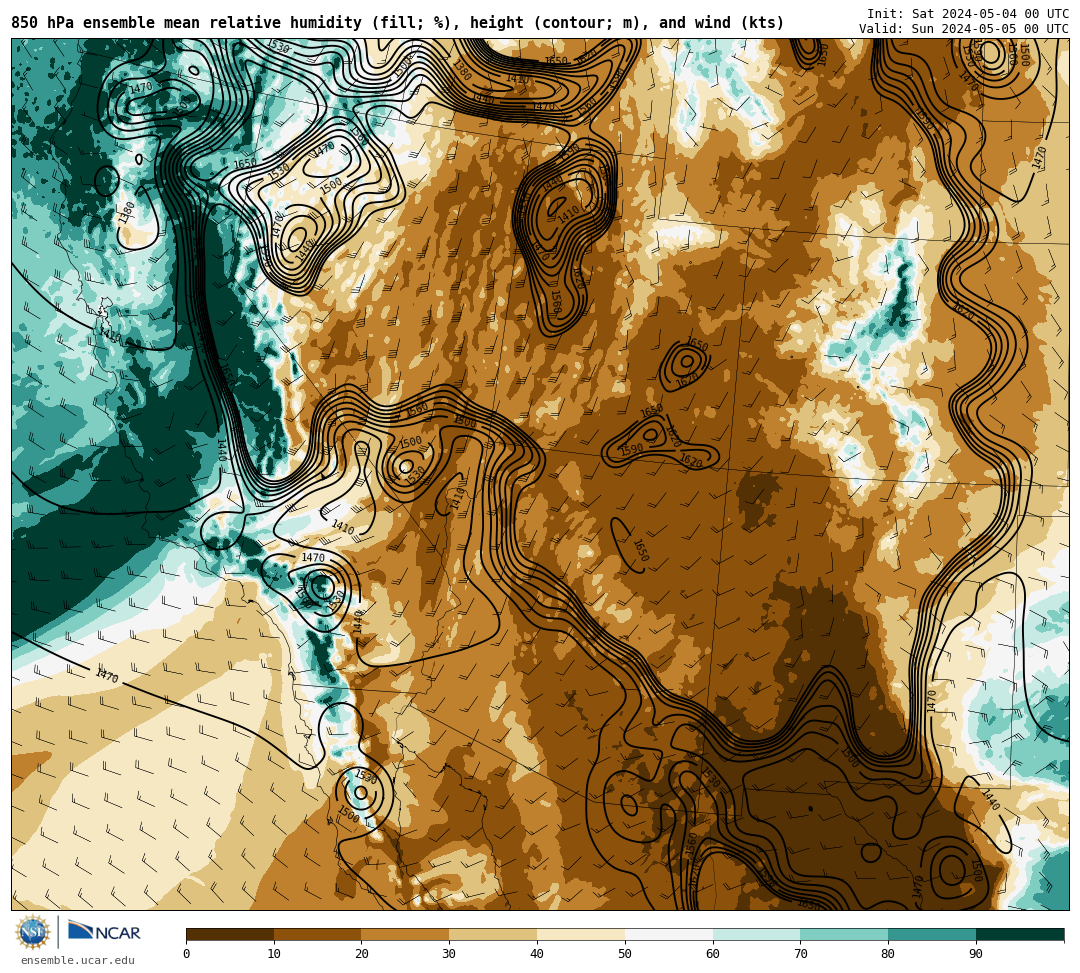Viewport: 1080px width, 973px height.
Task: Pick the 70–80% light teal colorbar segment
Action: tap(844, 934)
